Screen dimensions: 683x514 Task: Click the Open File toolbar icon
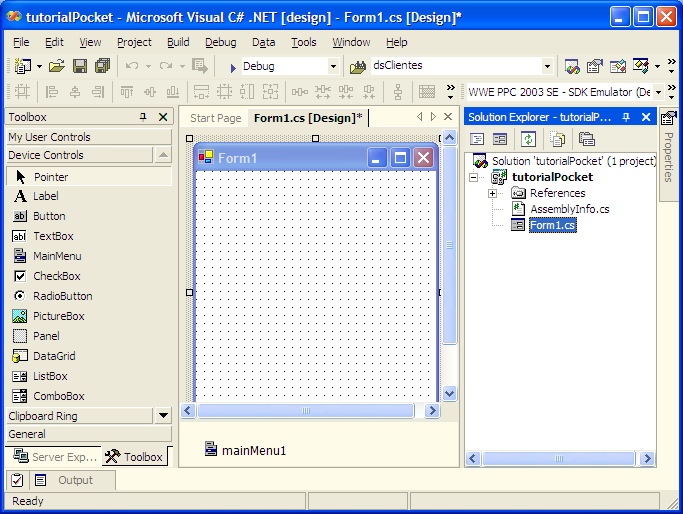(57, 66)
